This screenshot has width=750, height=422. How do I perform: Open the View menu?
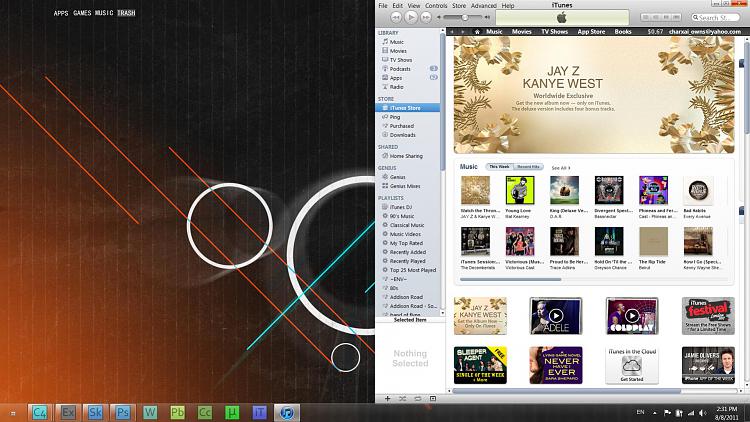(414, 6)
